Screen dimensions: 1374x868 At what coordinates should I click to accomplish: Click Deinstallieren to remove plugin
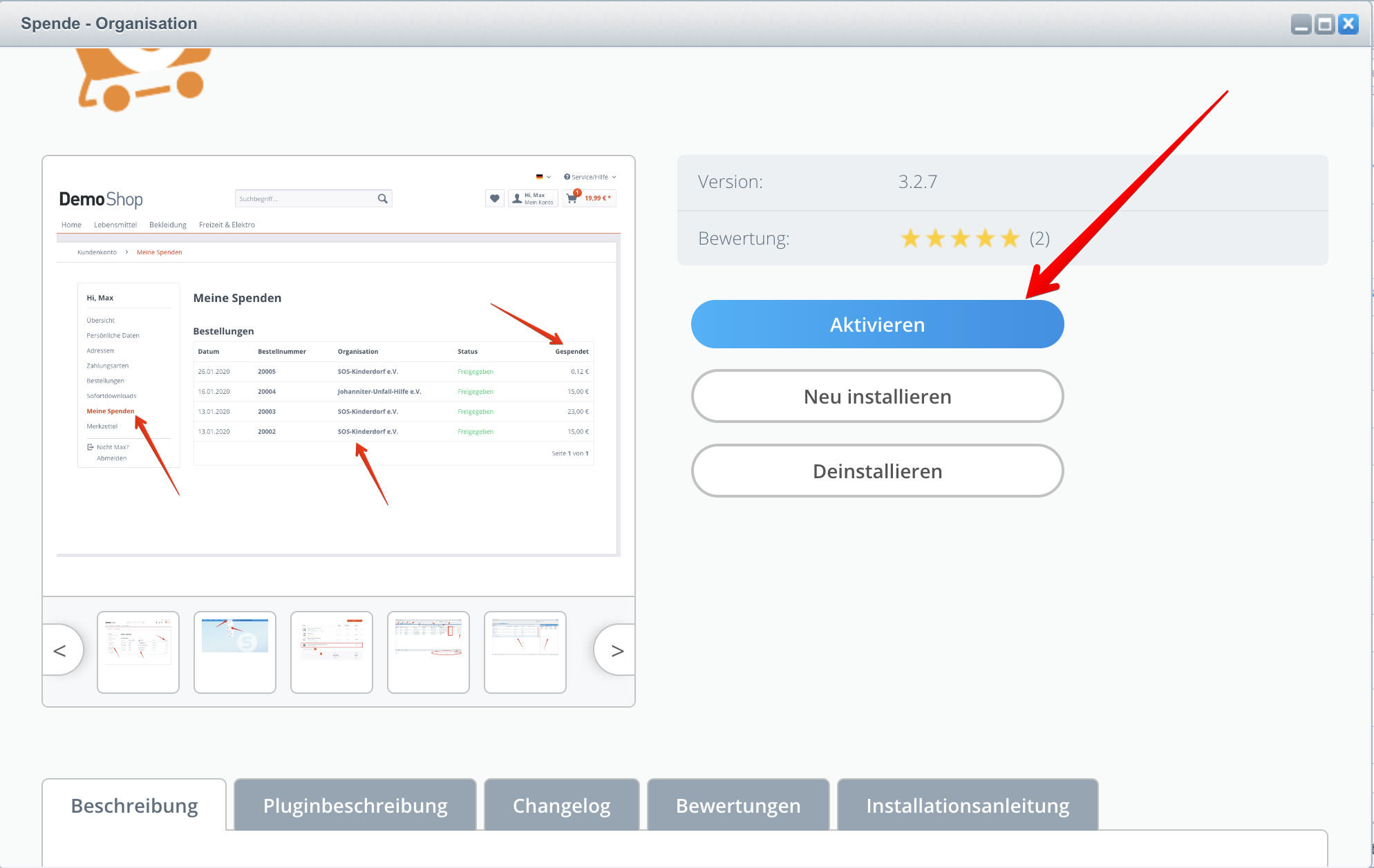877,471
